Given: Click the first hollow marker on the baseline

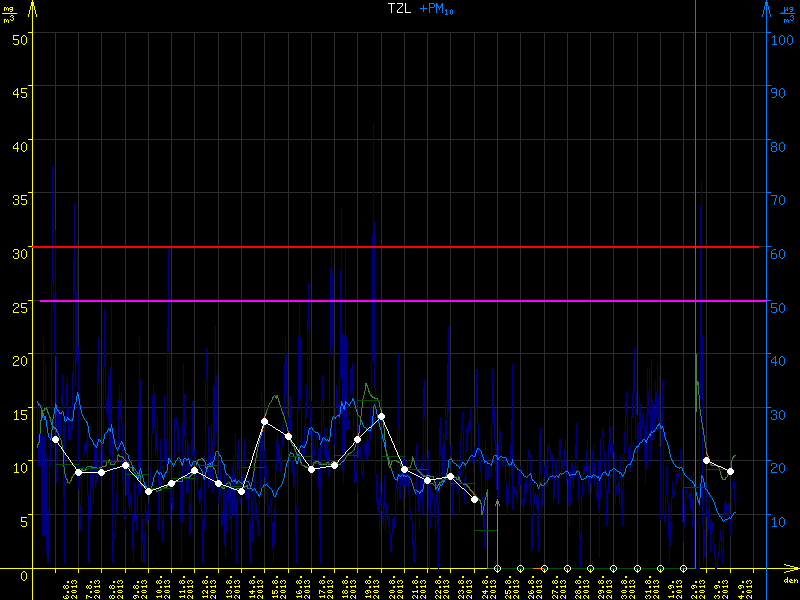Looking at the screenshot, I should coord(497,569).
